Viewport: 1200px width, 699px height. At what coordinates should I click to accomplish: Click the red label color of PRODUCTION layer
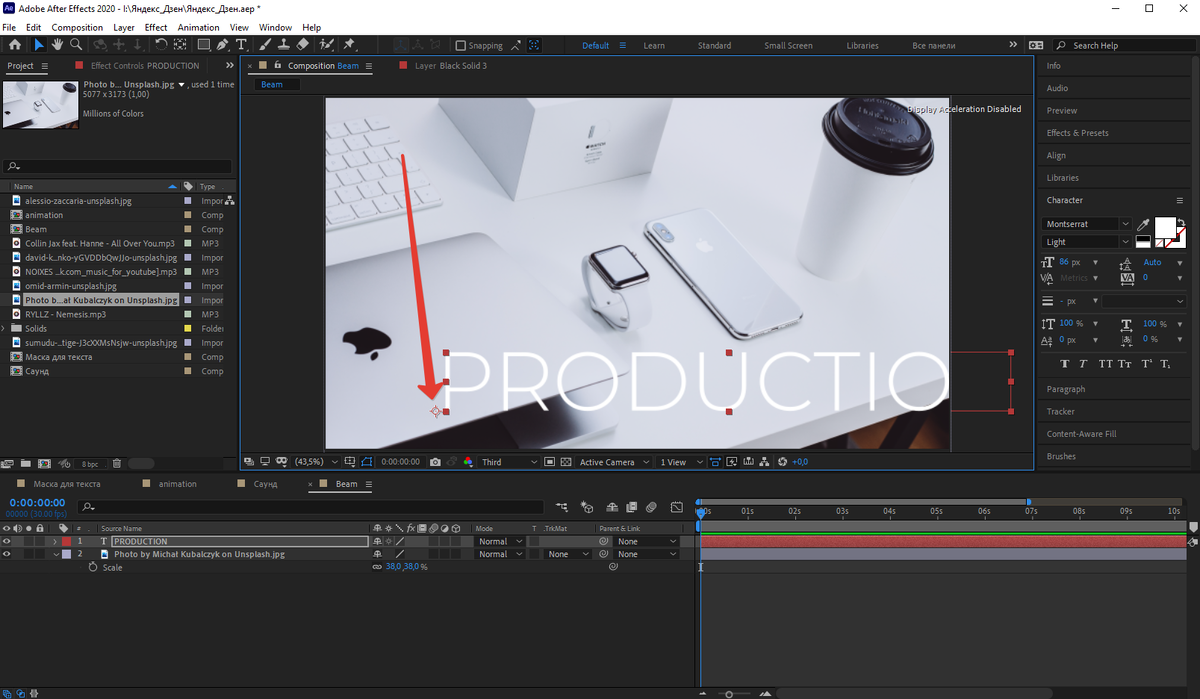click(x=66, y=541)
